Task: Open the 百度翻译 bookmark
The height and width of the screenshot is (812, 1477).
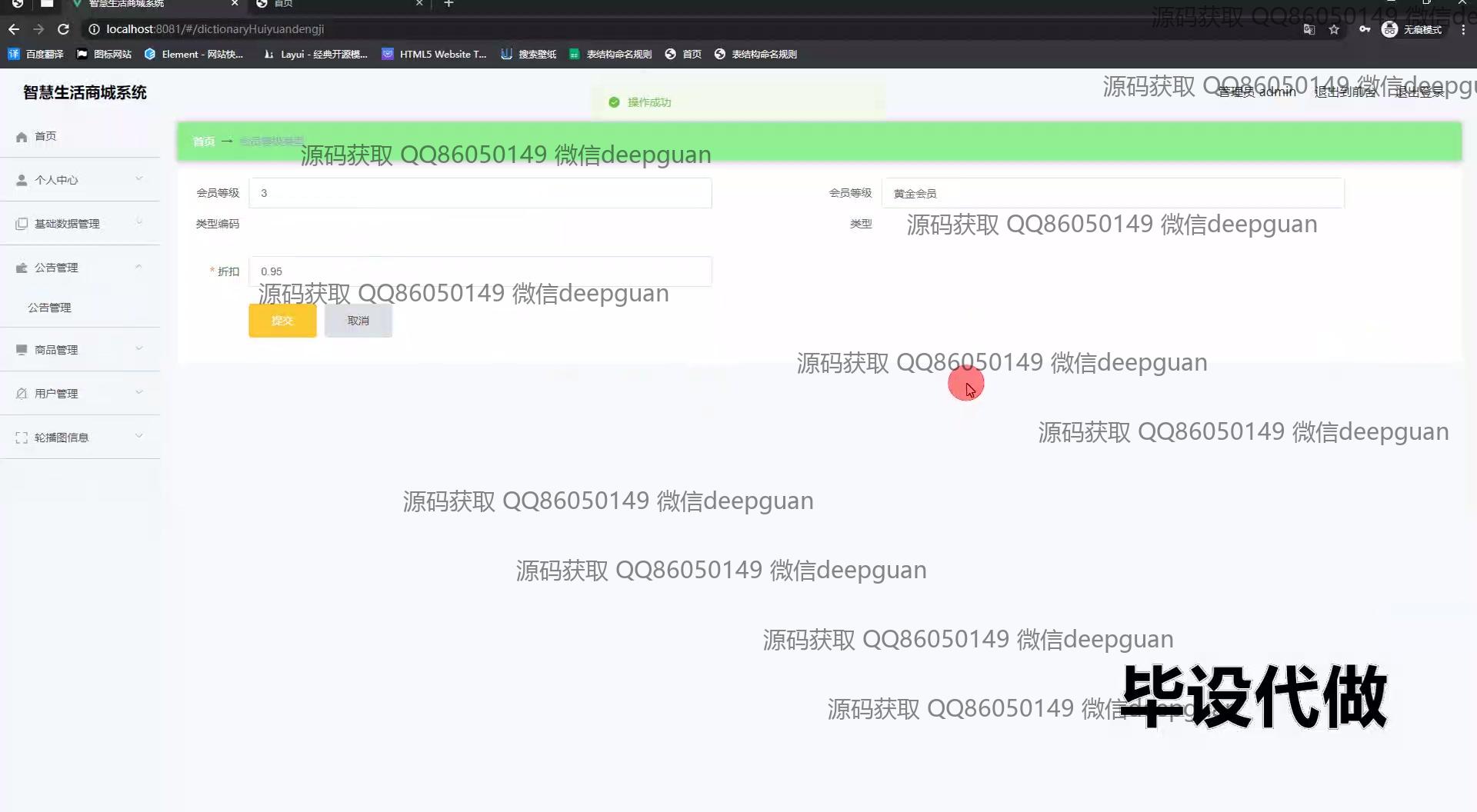Action: coord(36,54)
